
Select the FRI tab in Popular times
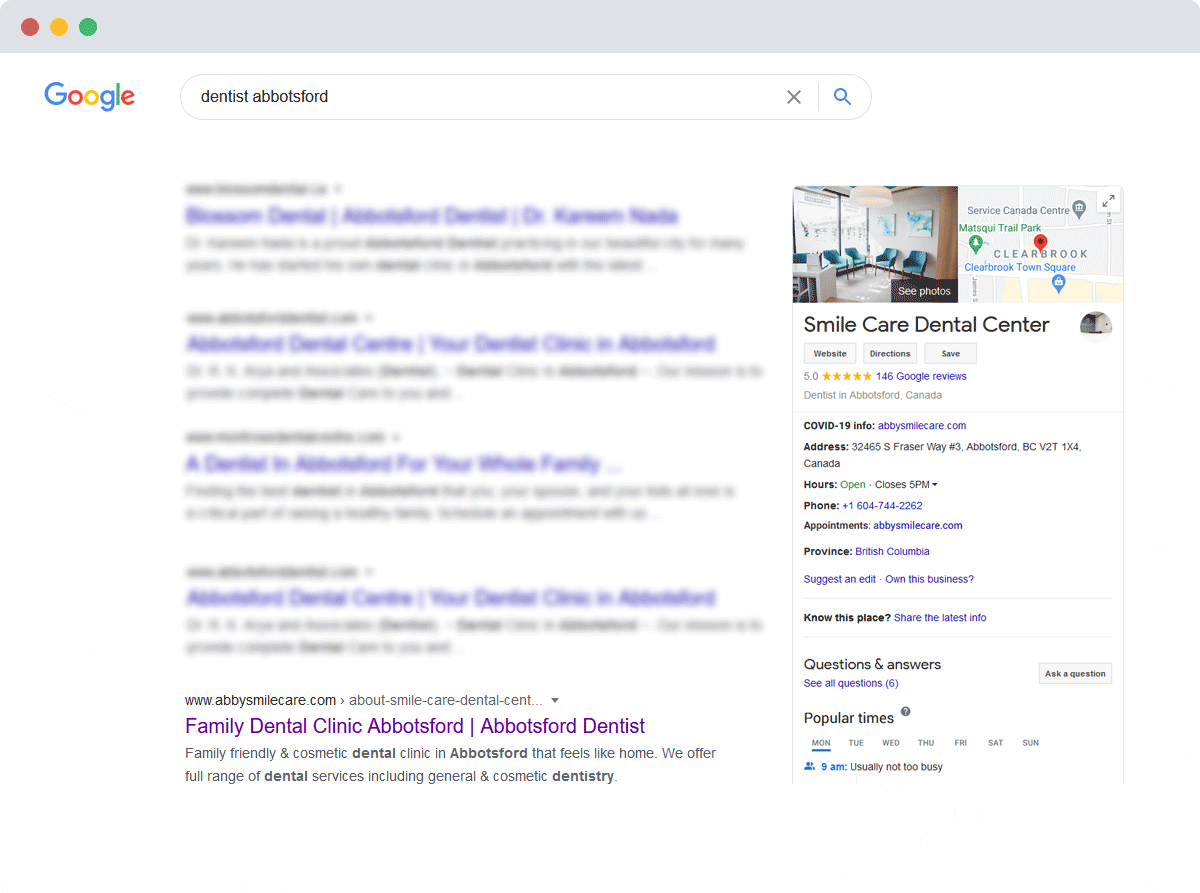(x=961, y=743)
